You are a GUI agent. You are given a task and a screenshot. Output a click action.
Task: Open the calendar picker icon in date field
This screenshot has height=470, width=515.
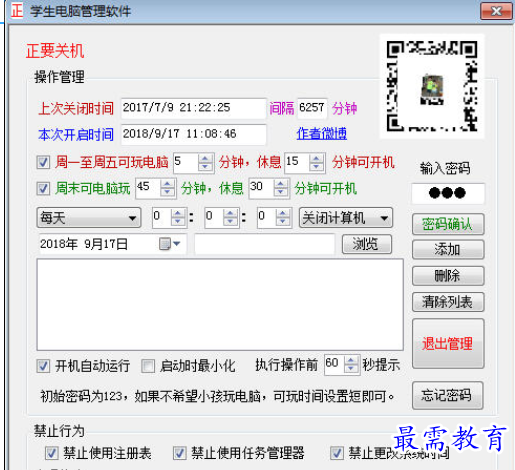164,244
